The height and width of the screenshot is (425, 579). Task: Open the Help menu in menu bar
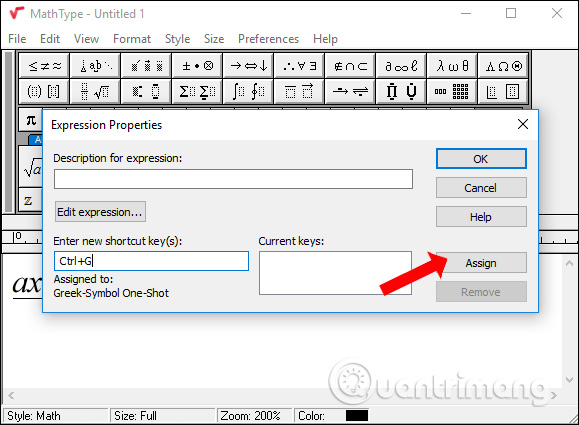pyautogui.click(x=325, y=39)
